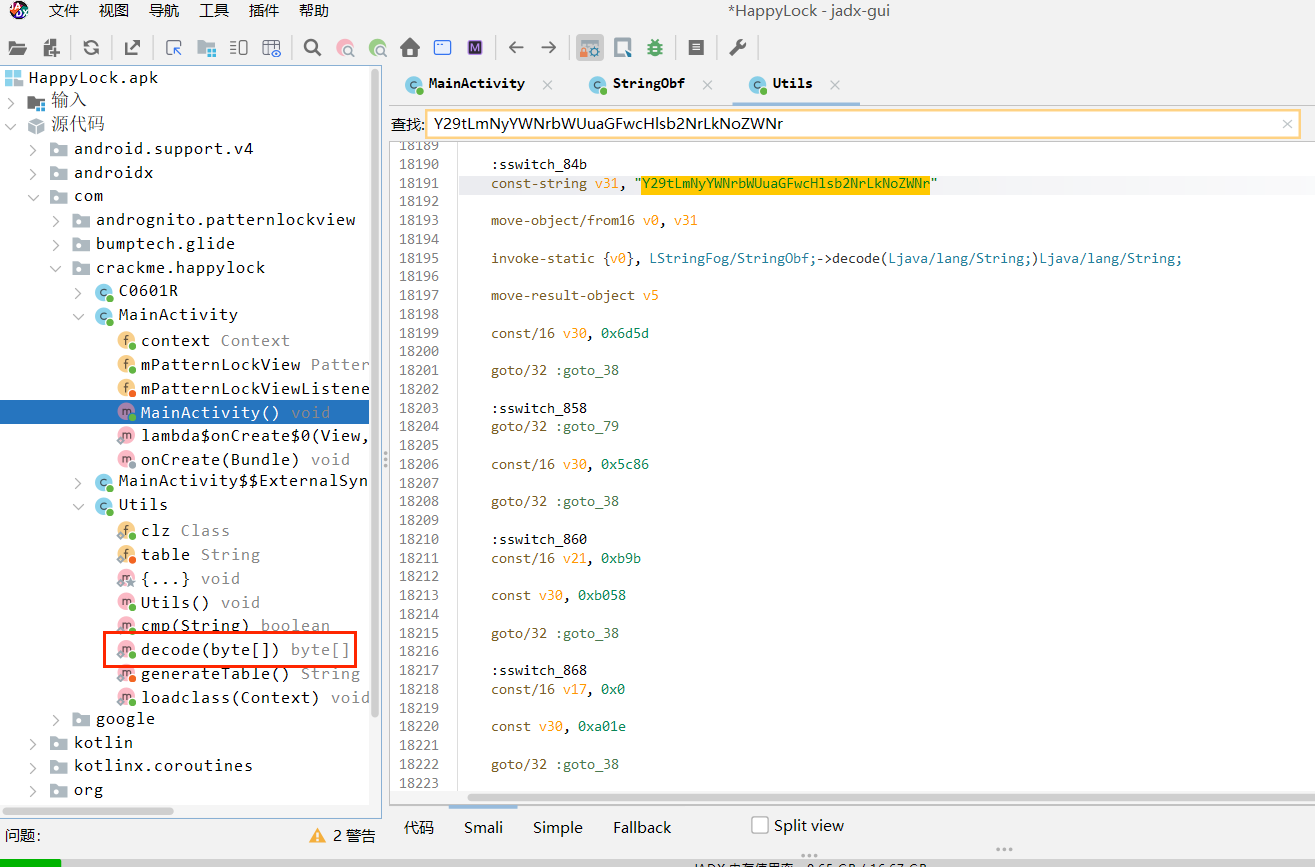Enable the Split view checkbox

point(760,826)
